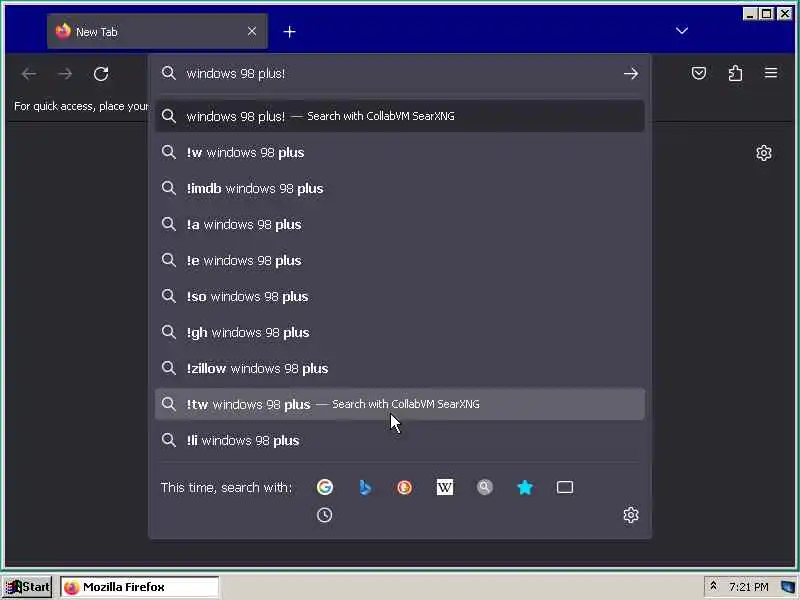Screen dimensions: 800x600
Task: Search Bookmarks using the star icon
Action: 524,487
